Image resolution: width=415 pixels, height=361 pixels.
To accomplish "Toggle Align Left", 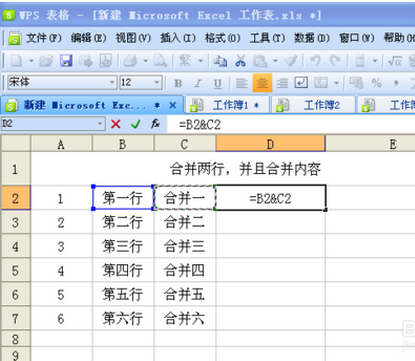I will 242,83.
